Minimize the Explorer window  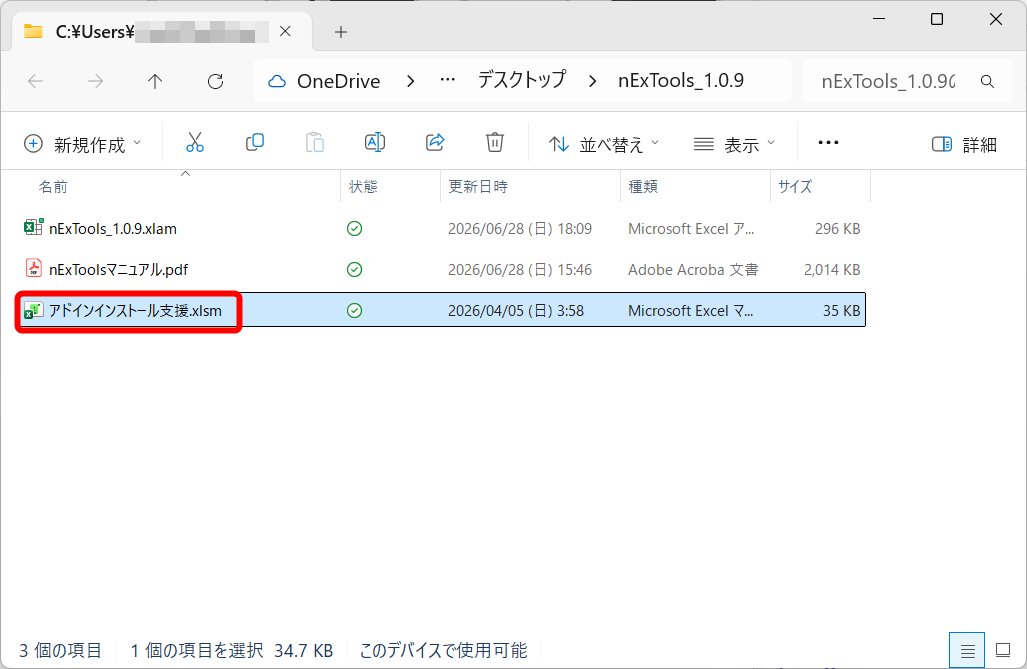[x=879, y=19]
